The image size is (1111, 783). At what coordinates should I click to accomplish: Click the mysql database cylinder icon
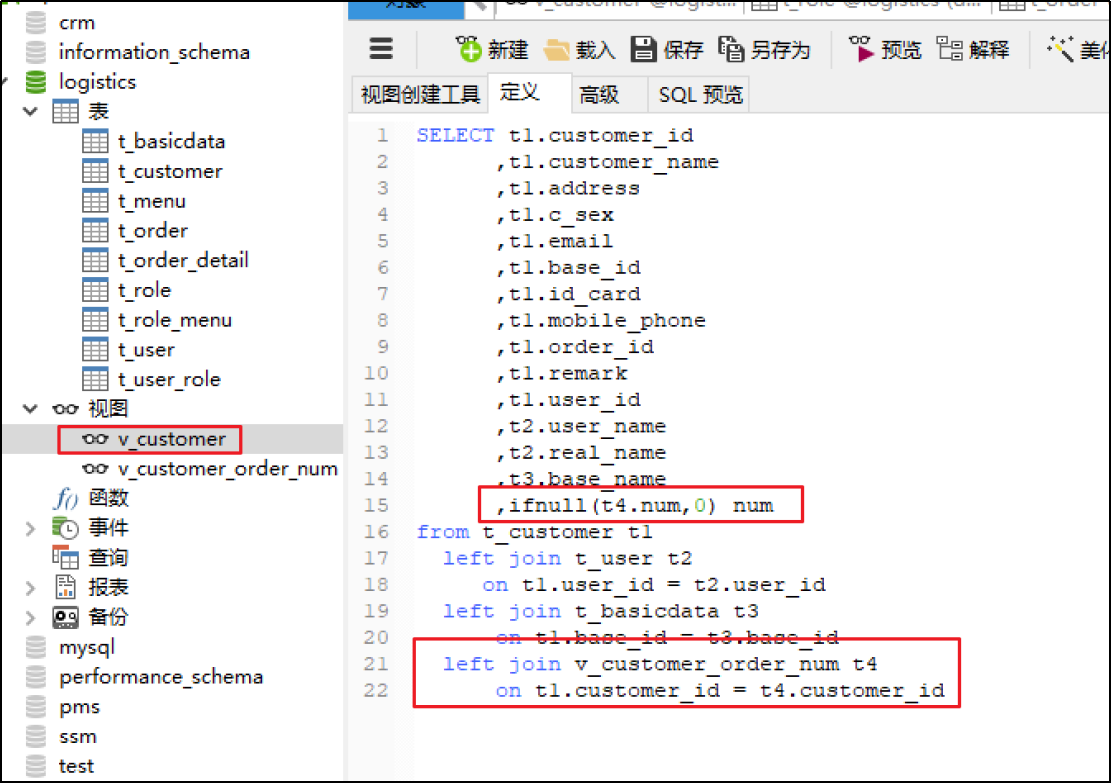(x=36, y=648)
